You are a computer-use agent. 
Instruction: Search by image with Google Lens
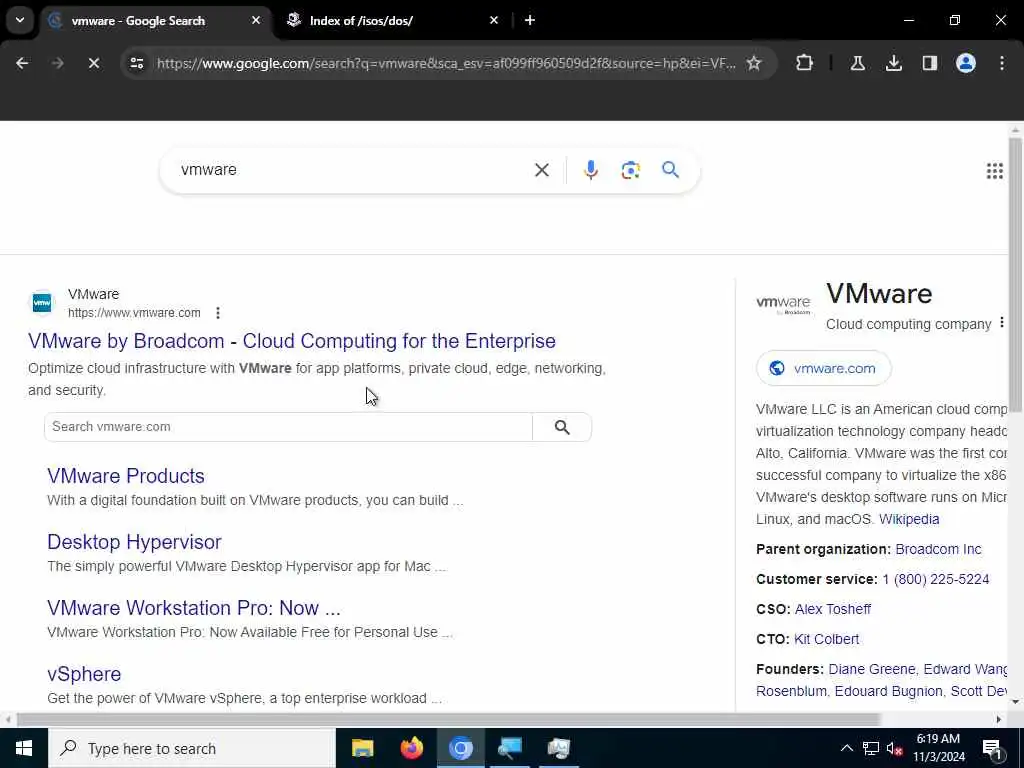630,170
